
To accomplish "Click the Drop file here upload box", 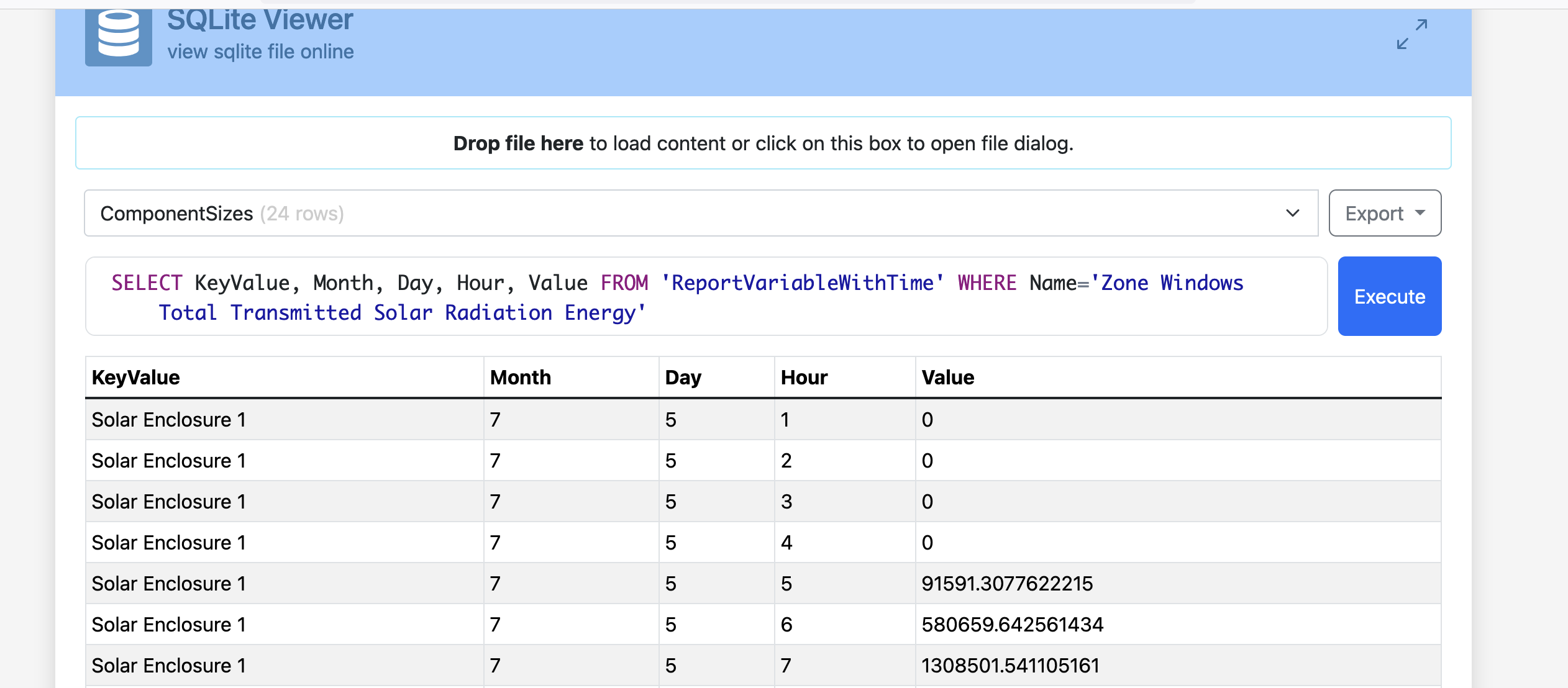I will pos(763,143).
